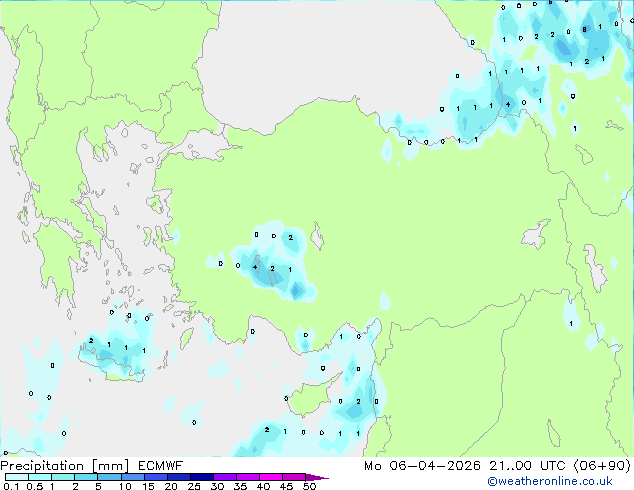Click the 15–20 mm blue legend swatch

tap(155, 477)
